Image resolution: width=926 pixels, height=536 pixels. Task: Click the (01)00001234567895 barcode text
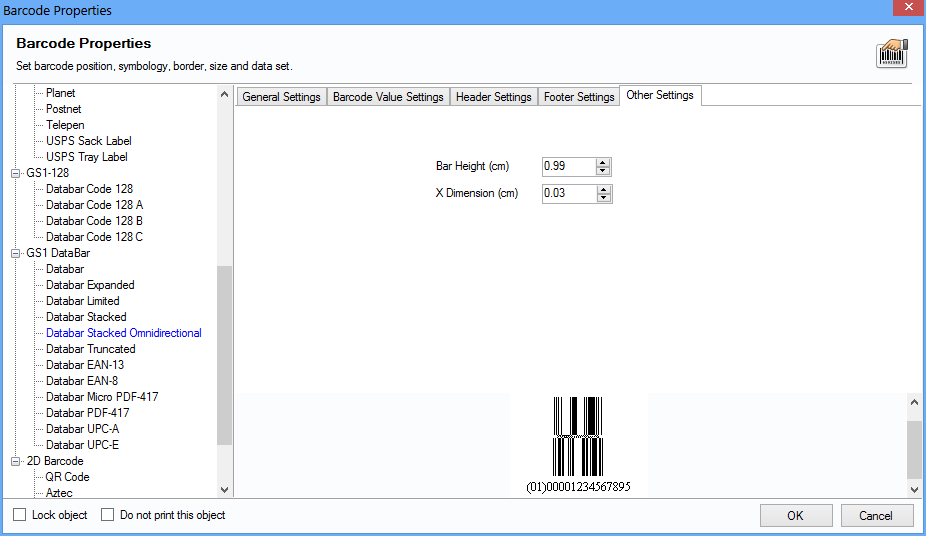coord(578,487)
